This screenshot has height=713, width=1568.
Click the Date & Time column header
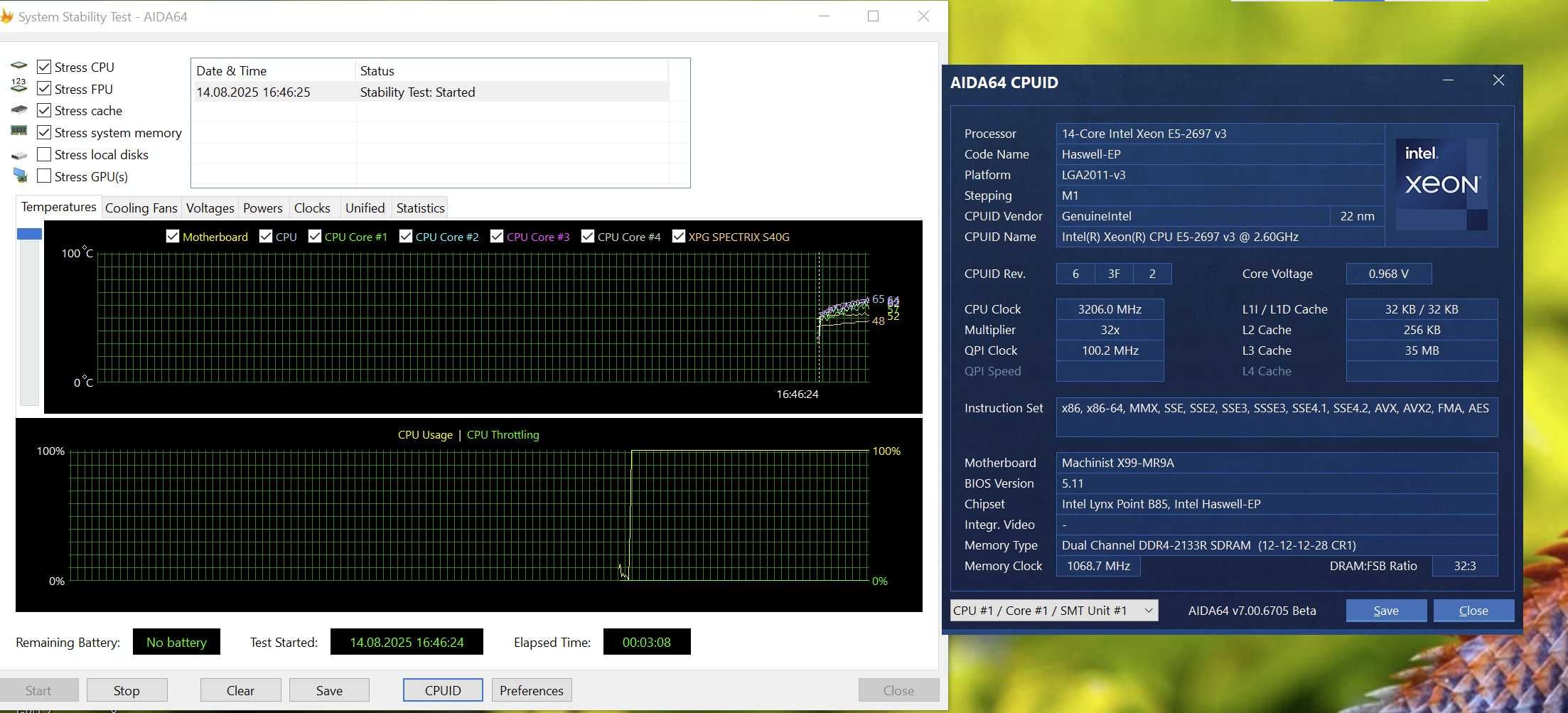274,70
